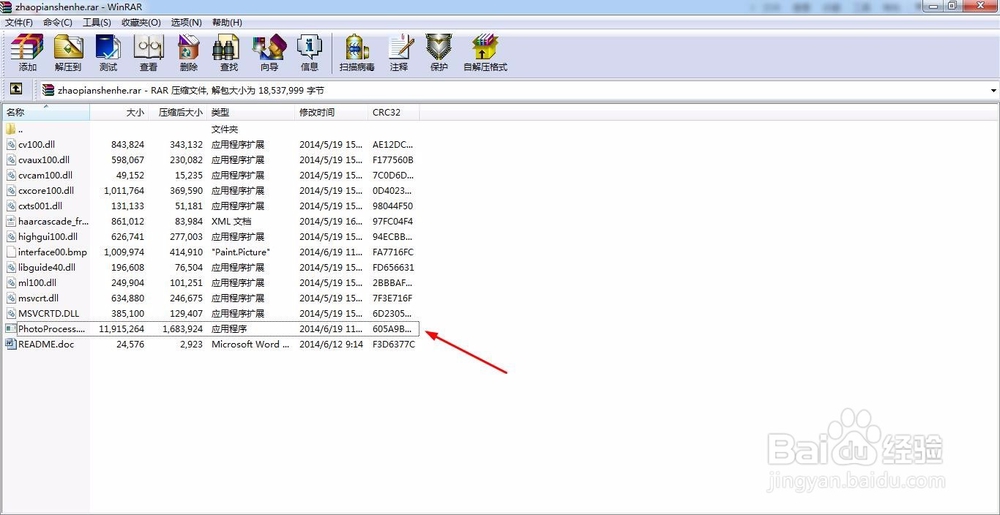Open the Favorites (收藏夹) menu
This screenshot has width=1000, height=515.
[141, 22]
